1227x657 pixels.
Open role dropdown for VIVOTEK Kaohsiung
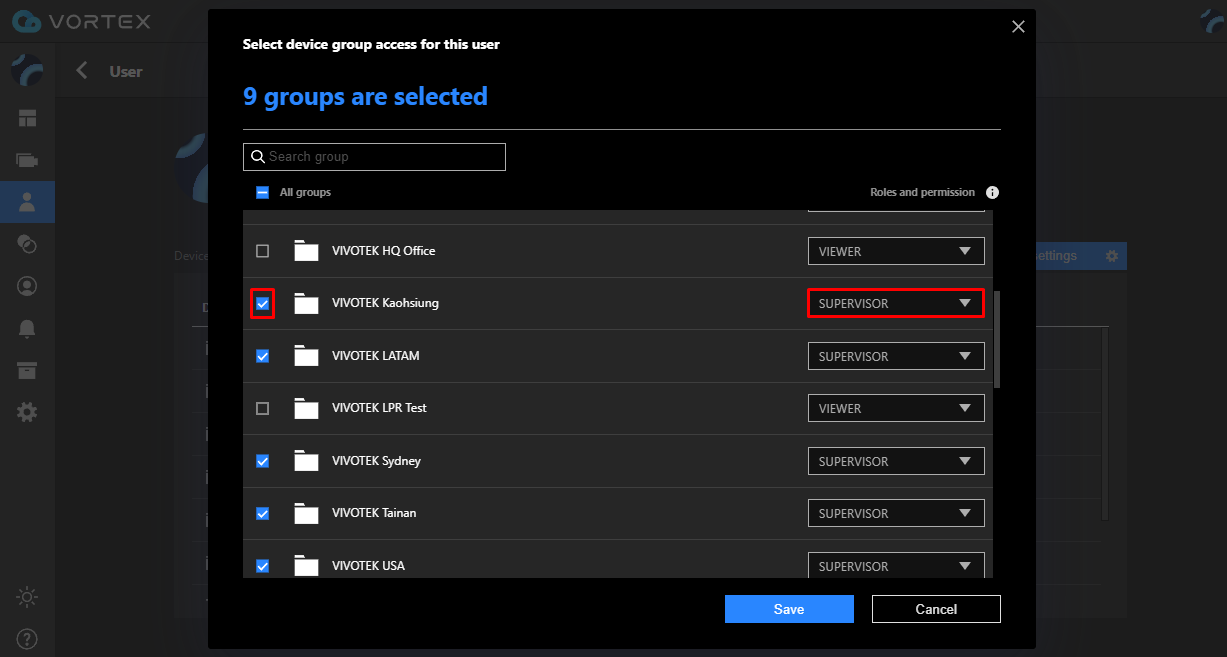[895, 304]
